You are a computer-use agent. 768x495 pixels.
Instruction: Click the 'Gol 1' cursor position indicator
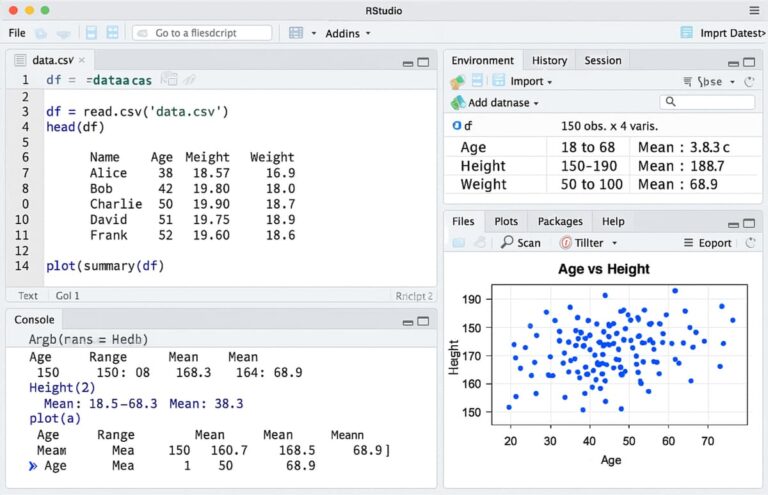click(x=67, y=296)
